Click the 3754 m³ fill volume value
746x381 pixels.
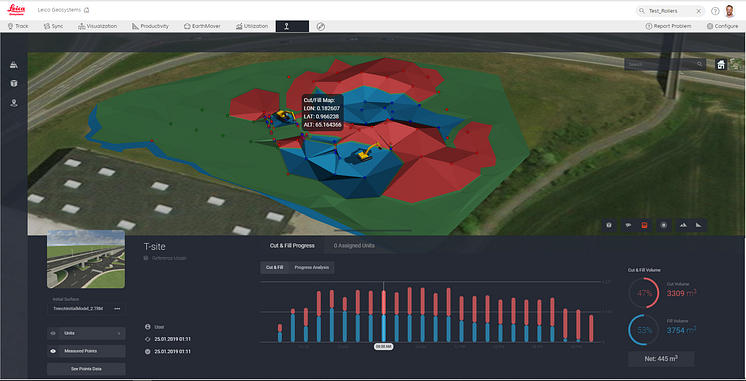tap(682, 330)
